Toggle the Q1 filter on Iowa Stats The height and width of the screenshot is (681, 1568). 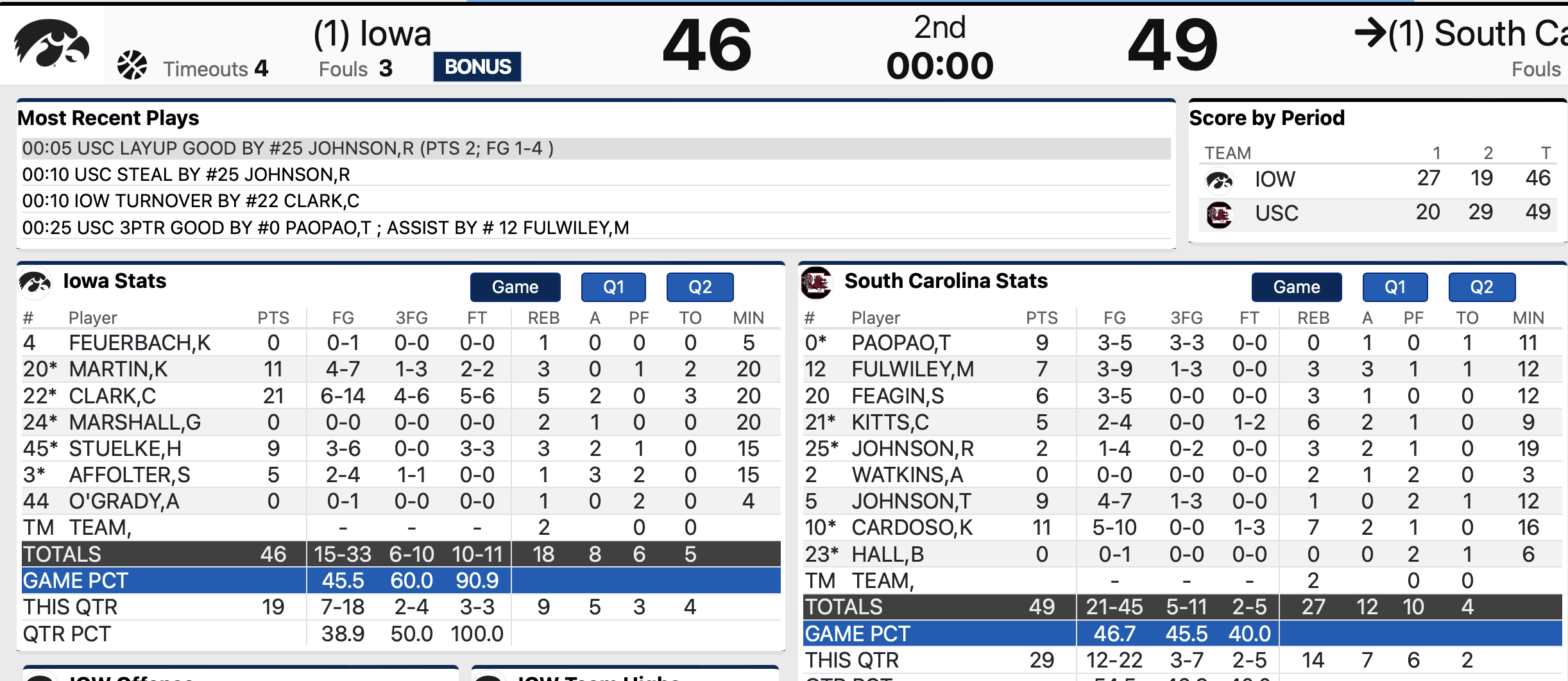(613, 287)
